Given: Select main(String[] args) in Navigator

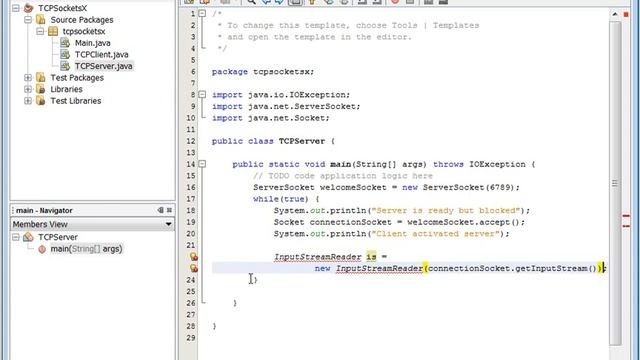Looking at the screenshot, I should 86,249.
